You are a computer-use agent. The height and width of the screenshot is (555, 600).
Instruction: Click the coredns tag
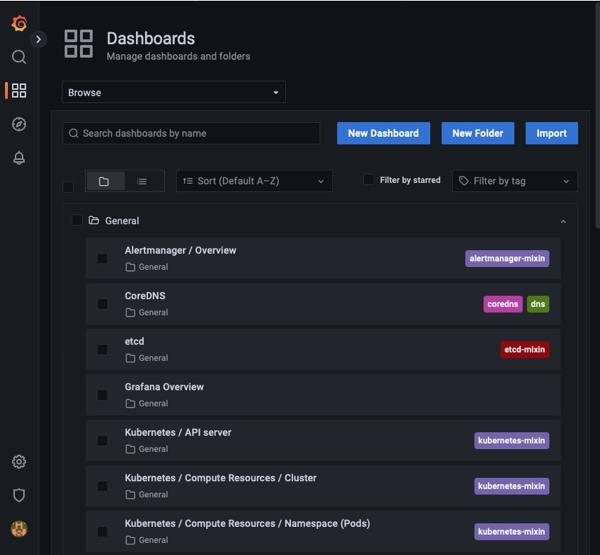503,304
